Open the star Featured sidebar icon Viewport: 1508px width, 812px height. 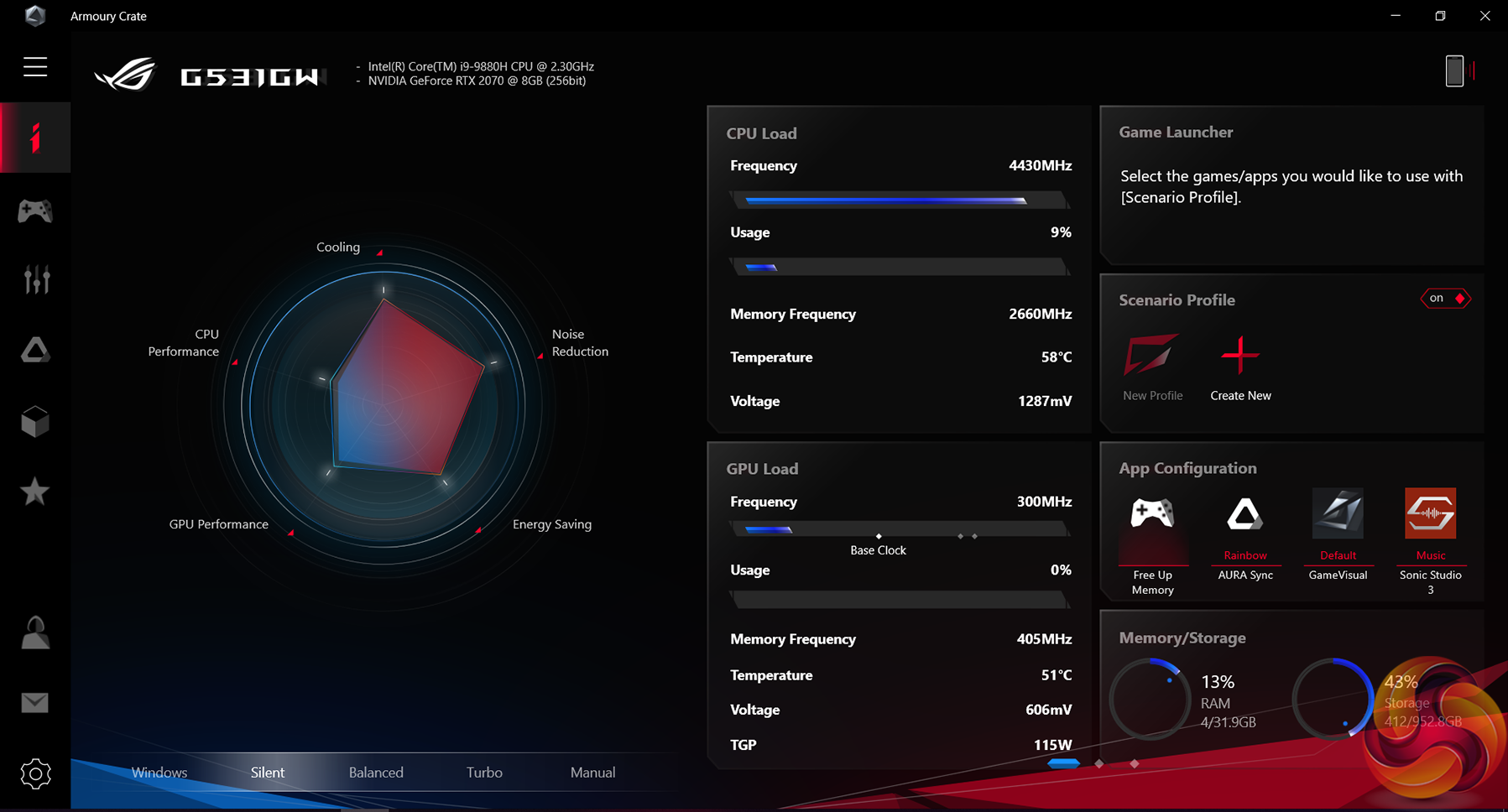(35, 491)
